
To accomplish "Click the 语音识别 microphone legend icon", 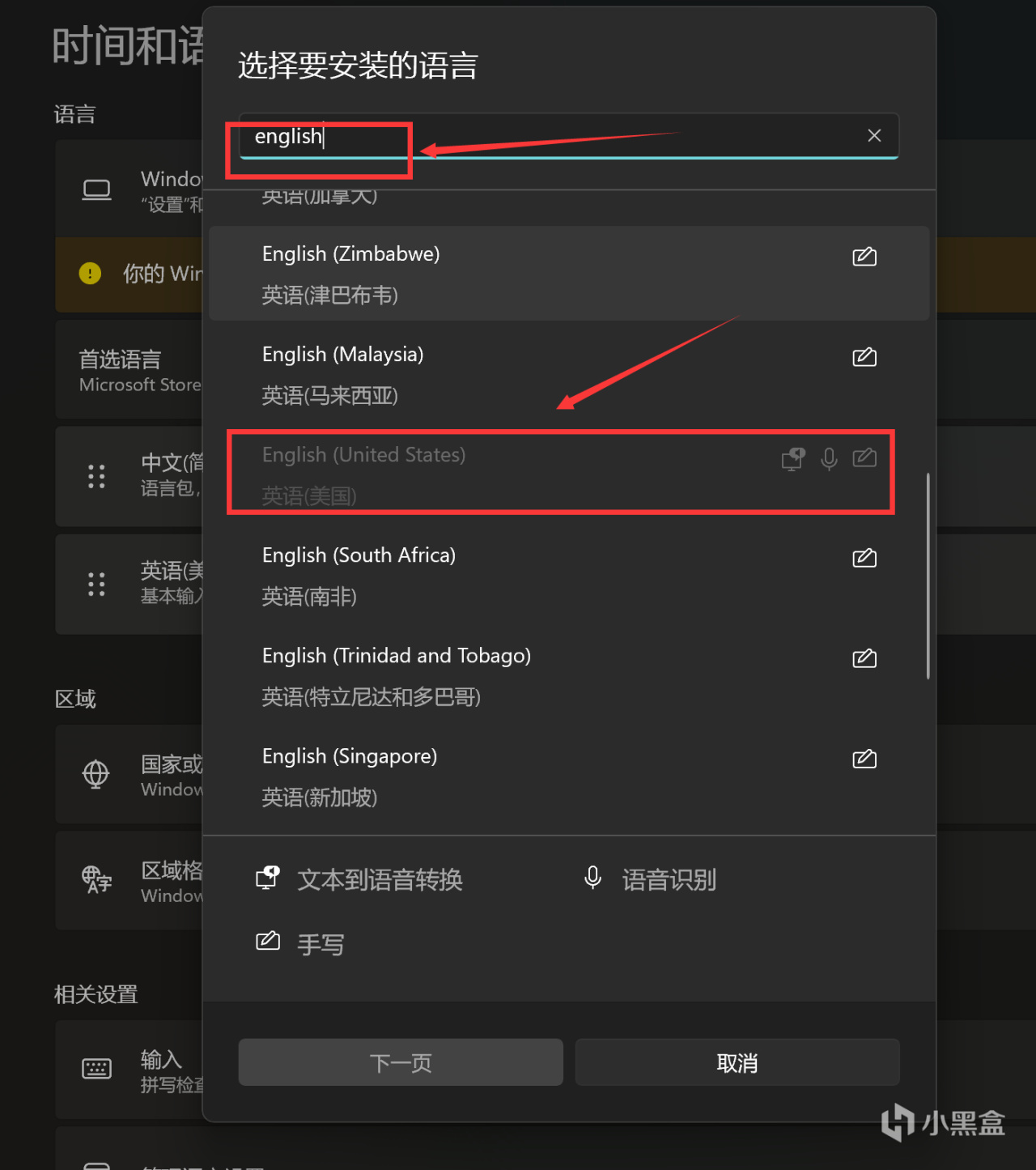I will tap(592, 878).
